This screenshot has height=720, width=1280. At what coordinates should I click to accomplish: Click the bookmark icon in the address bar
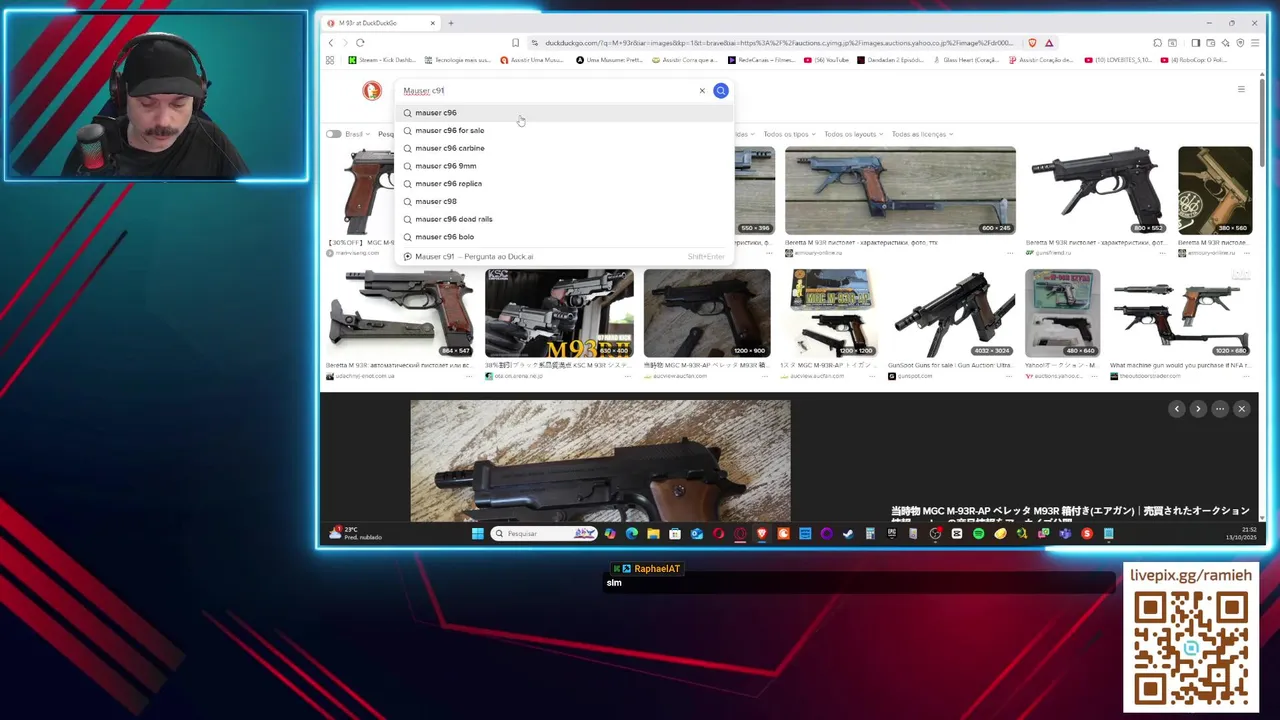[515, 43]
